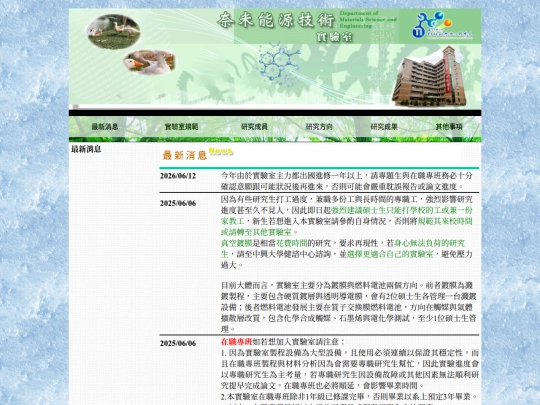Click the yellow News badge

tap(221, 151)
